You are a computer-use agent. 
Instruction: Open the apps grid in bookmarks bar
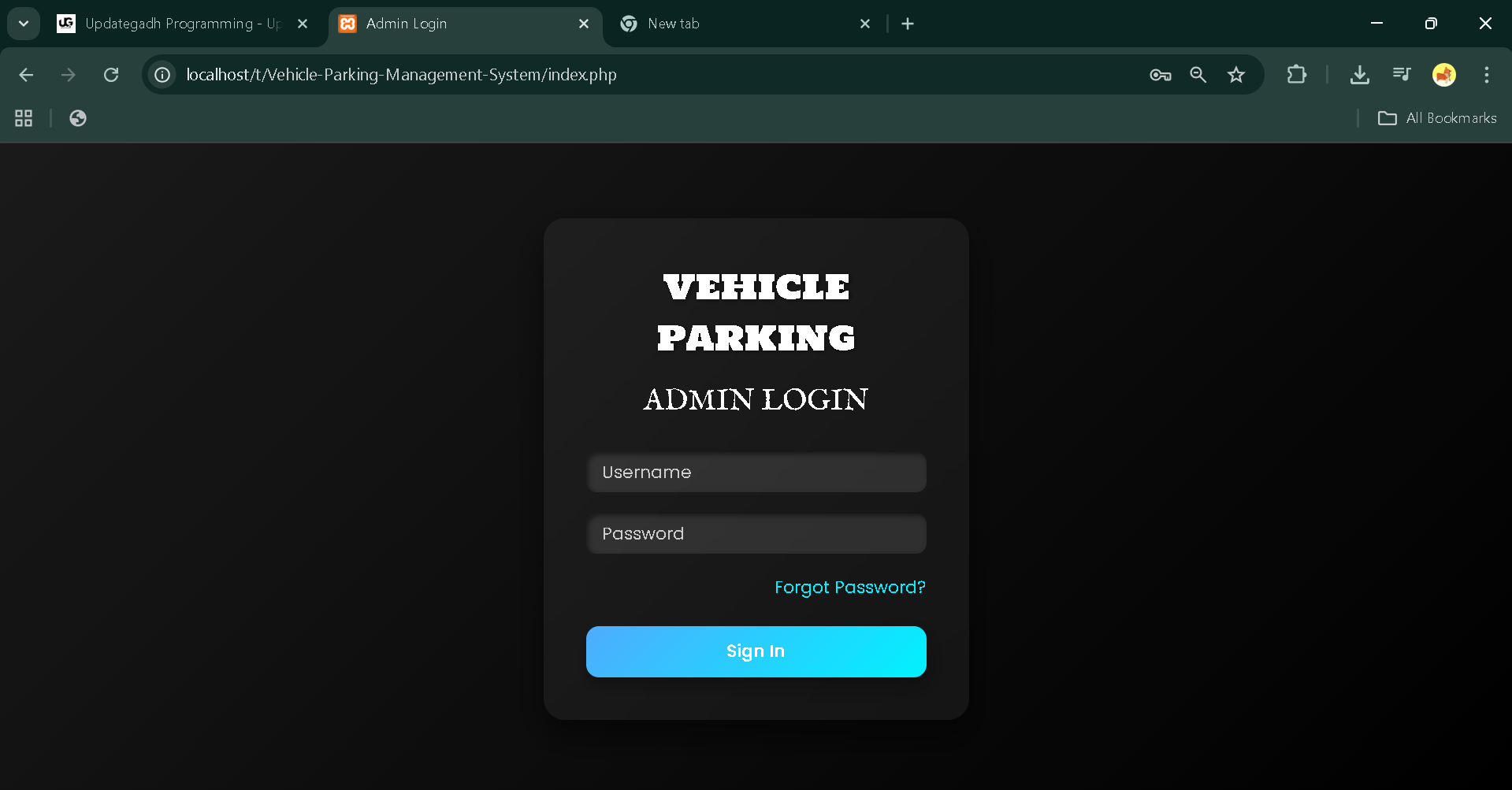(24, 118)
